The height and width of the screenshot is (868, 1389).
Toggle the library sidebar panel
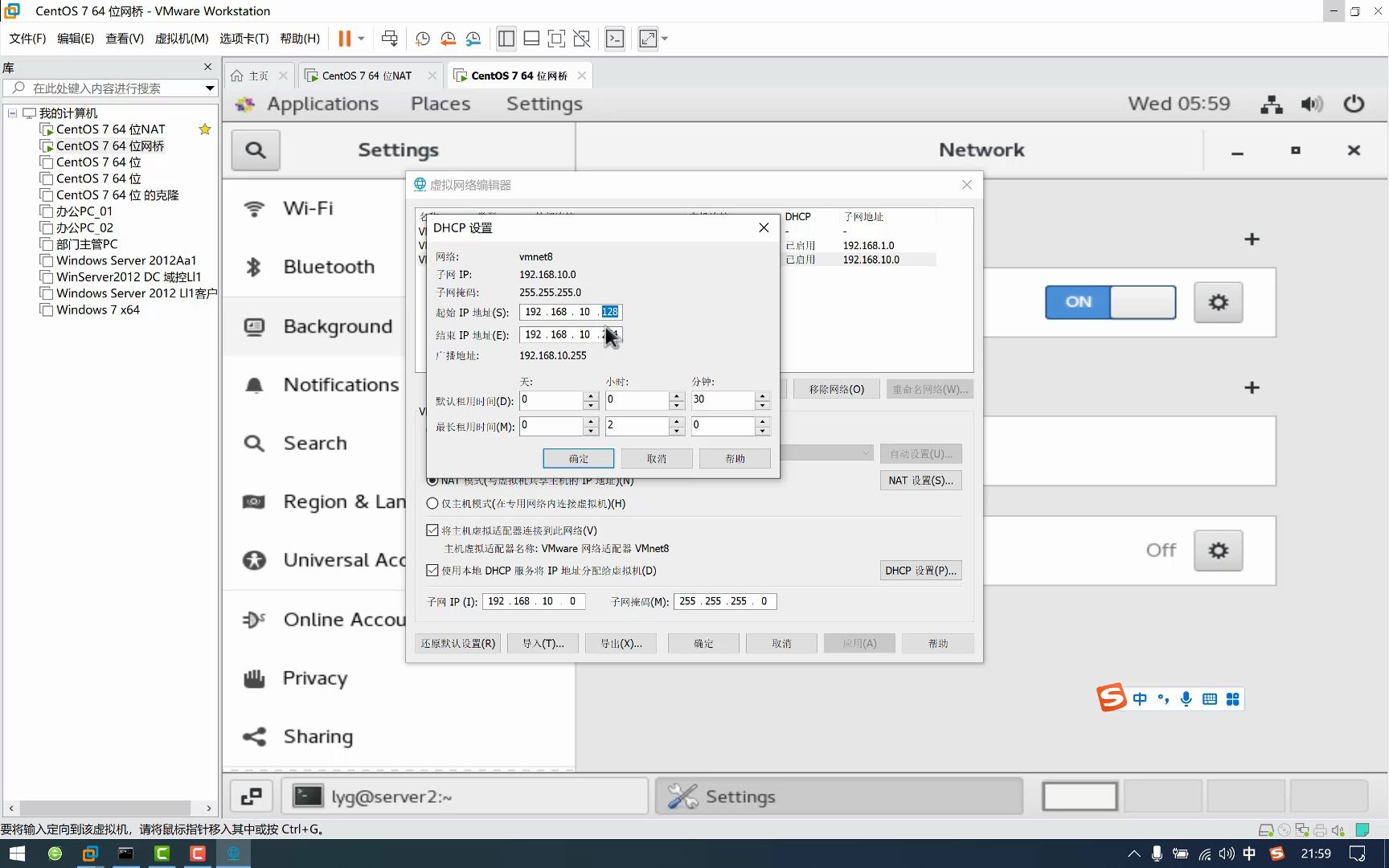506,38
